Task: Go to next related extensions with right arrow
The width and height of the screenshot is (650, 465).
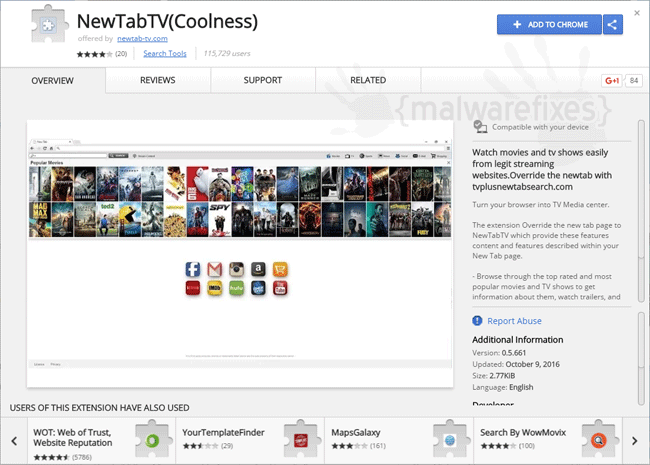Action: pos(635,441)
